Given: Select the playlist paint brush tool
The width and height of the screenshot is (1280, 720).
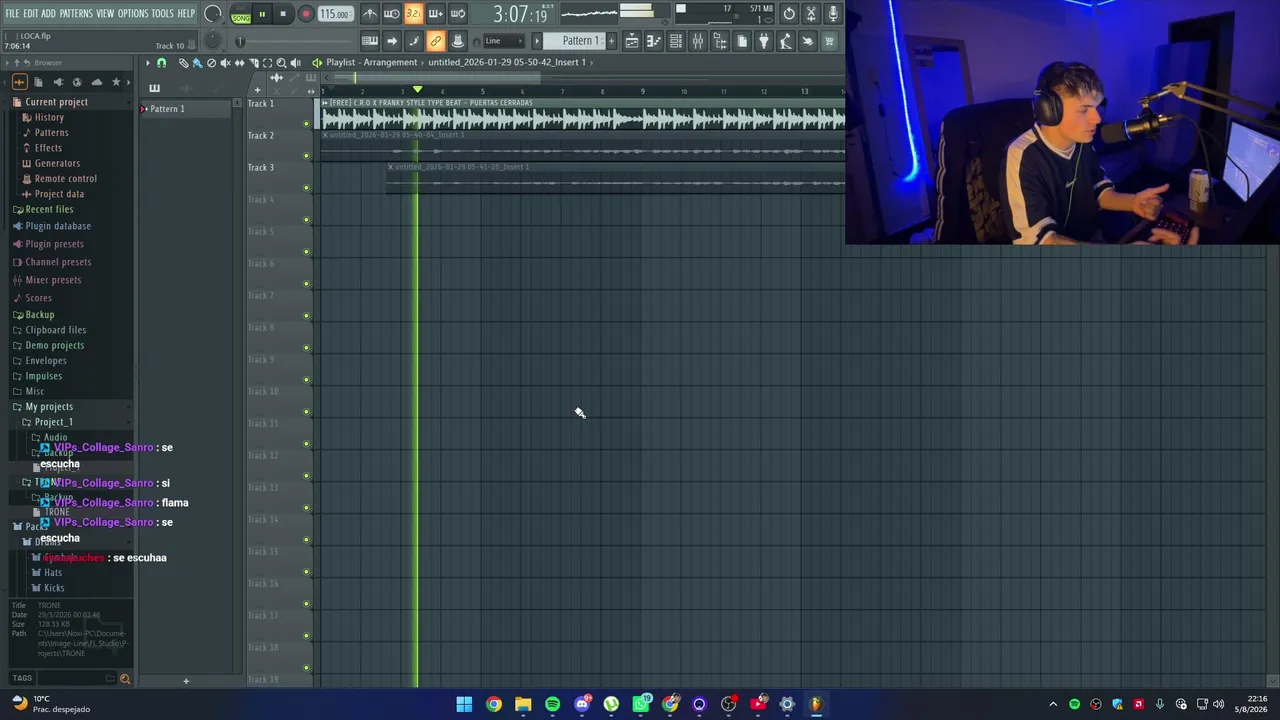Looking at the screenshot, I should click(x=197, y=62).
